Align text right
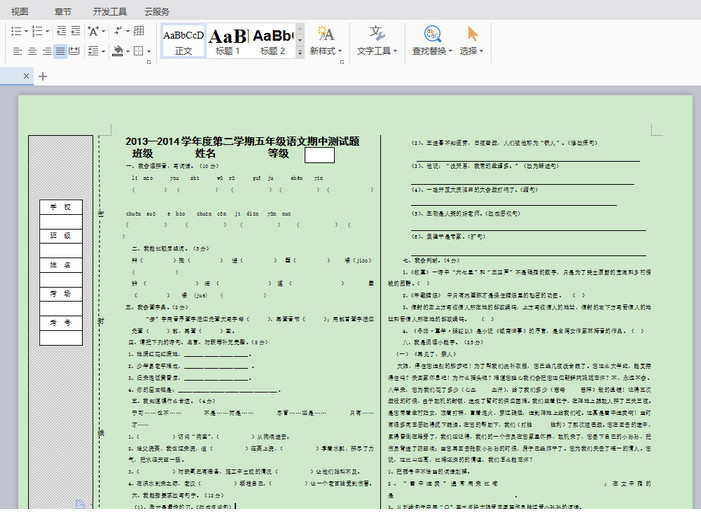The image size is (701, 529). (46, 51)
